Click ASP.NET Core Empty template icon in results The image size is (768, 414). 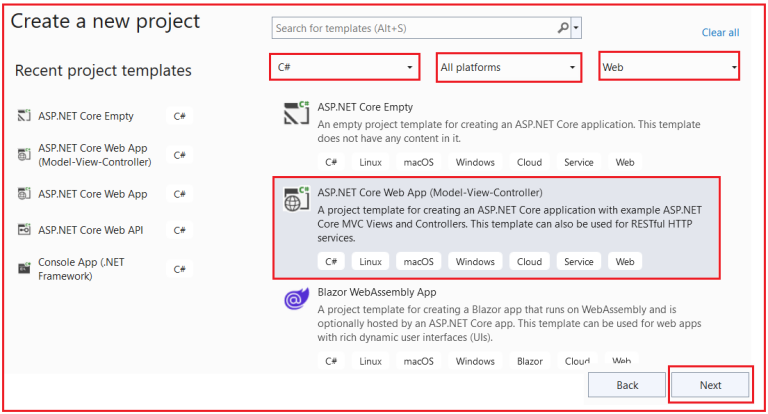point(296,112)
